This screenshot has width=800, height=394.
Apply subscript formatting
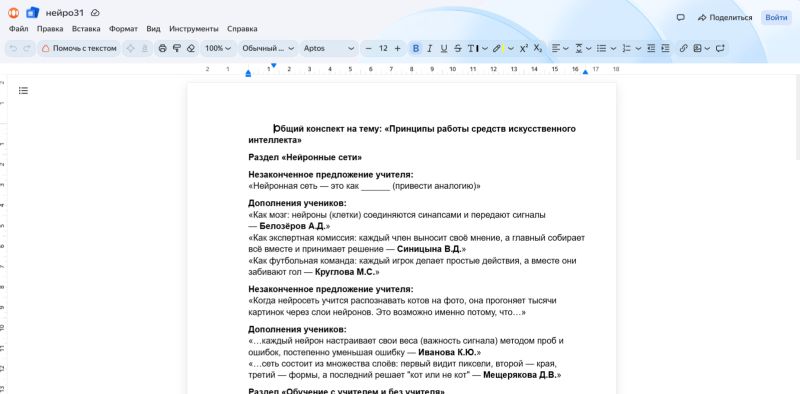(x=538, y=48)
